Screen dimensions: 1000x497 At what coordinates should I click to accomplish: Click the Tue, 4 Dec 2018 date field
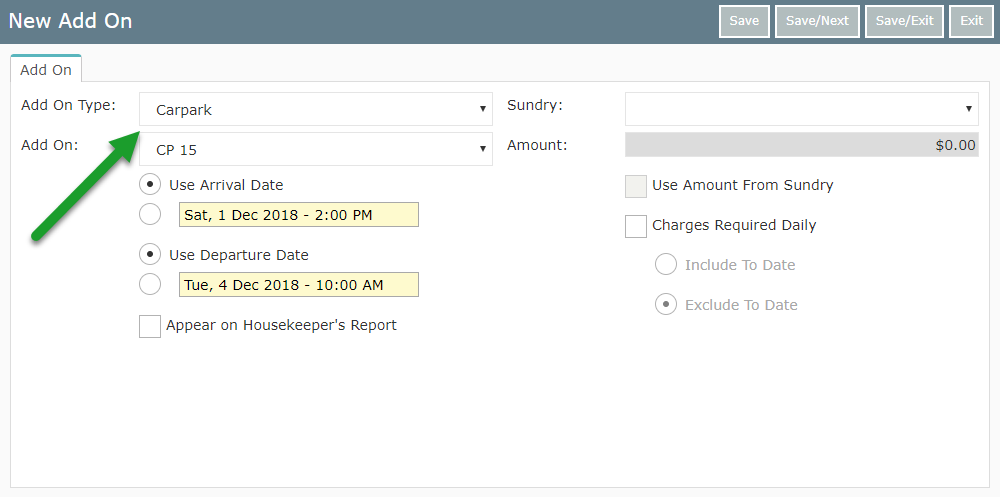pyautogui.click(x=298, y=285)
